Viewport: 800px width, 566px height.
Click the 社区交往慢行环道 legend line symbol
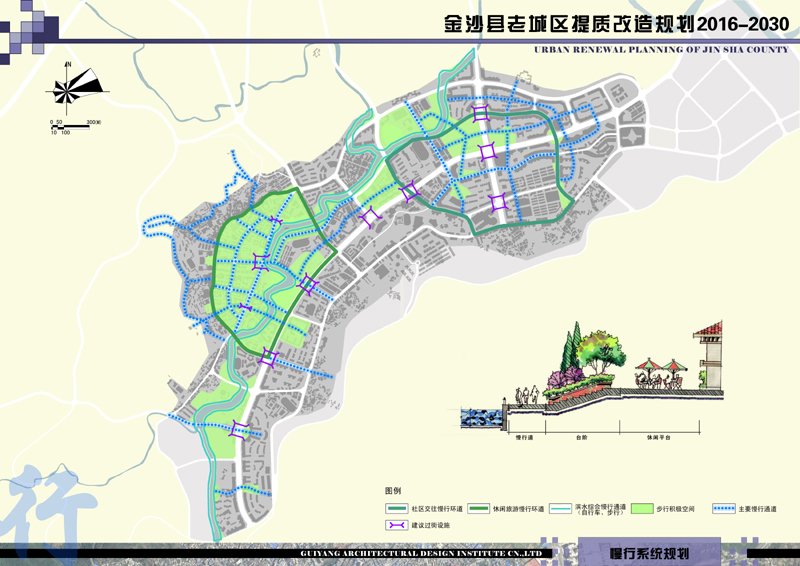396,509
